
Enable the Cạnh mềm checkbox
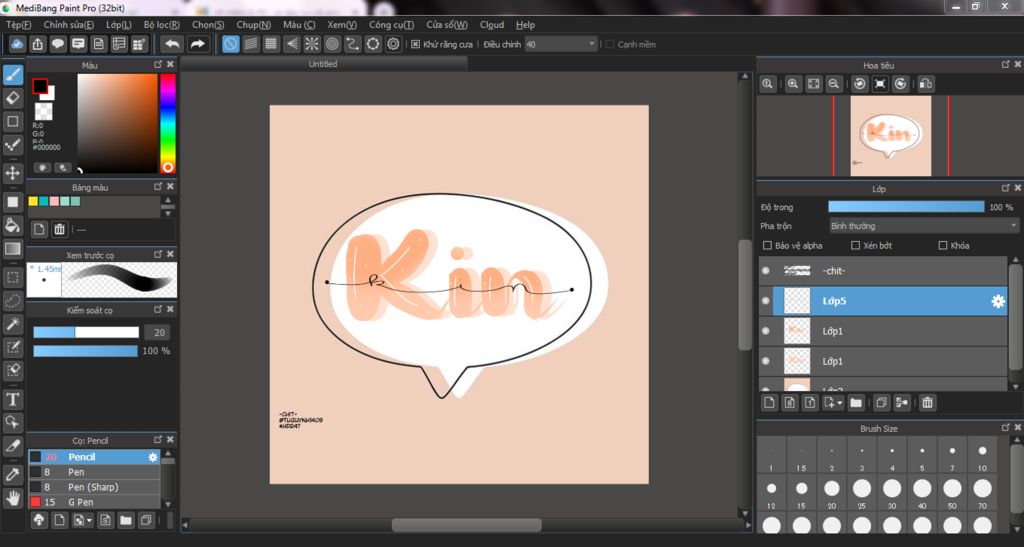coord(609,44)
